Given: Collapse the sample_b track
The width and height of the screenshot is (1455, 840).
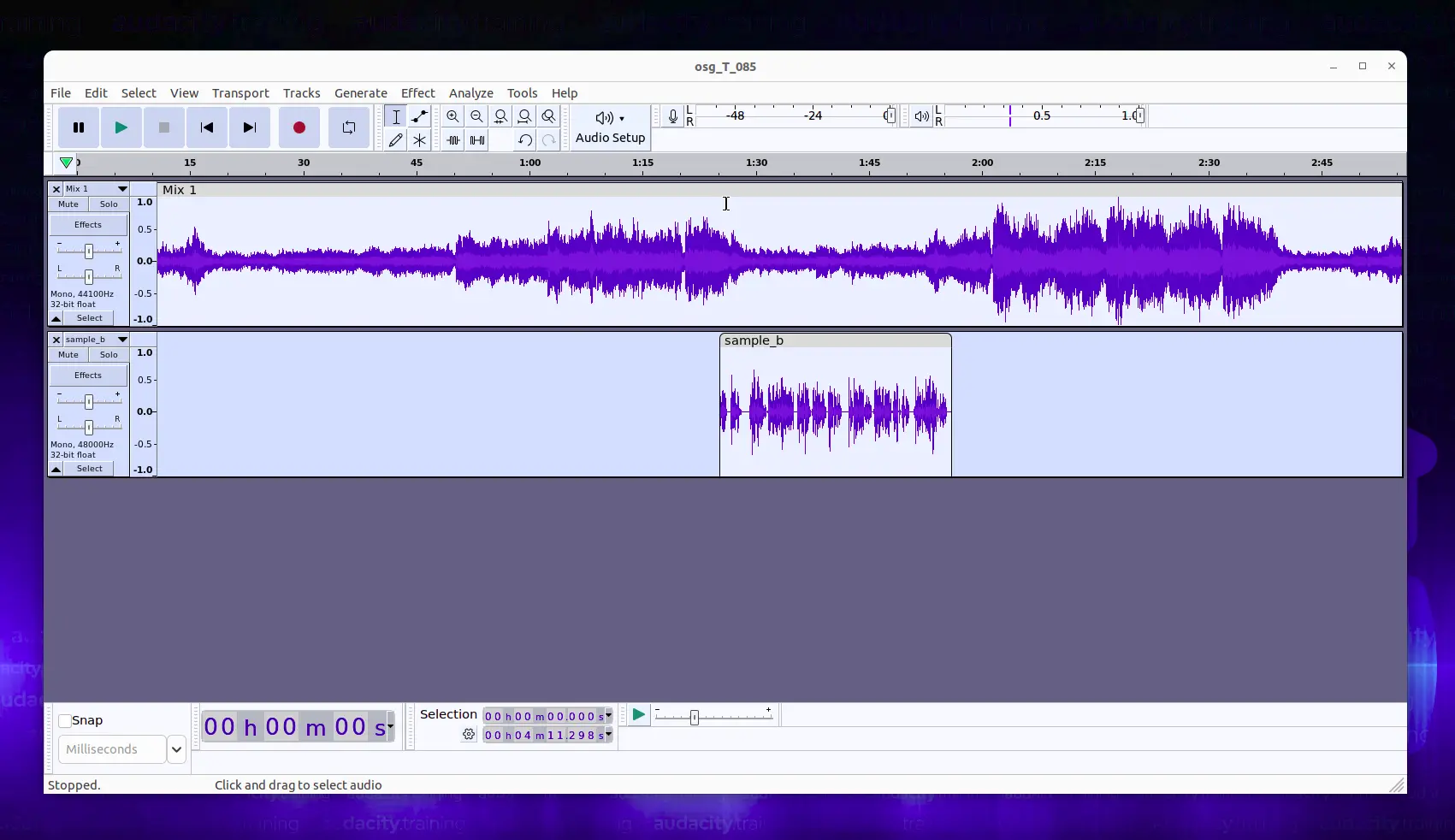Looking at the screenshot, I should click(x=56, y=469).
